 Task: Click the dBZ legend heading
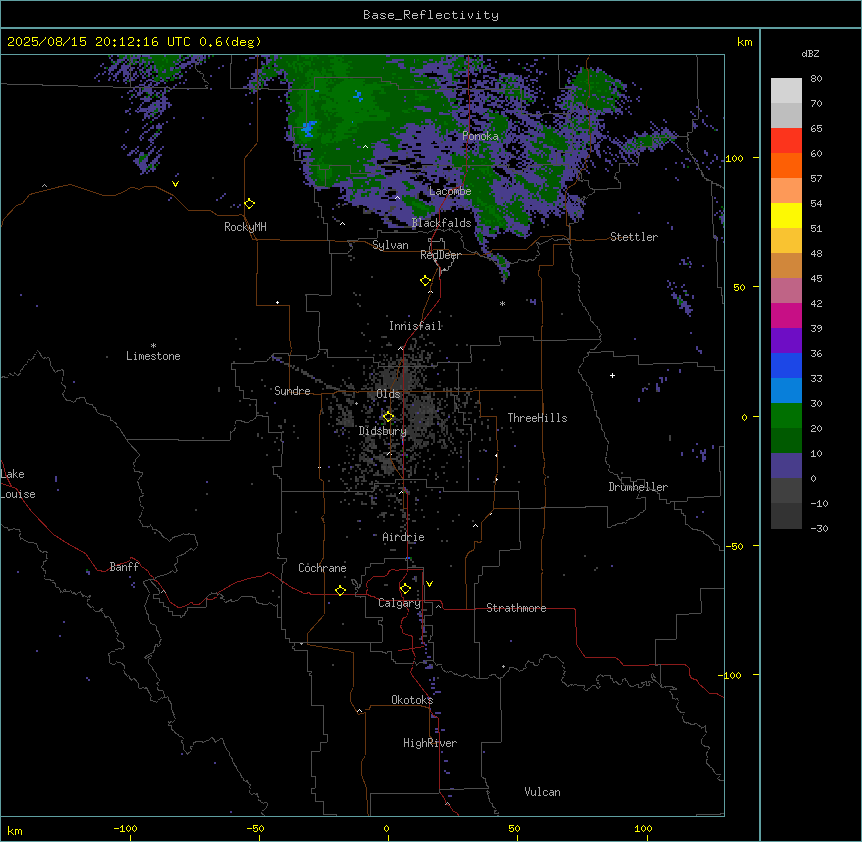(x=810, y=53)
